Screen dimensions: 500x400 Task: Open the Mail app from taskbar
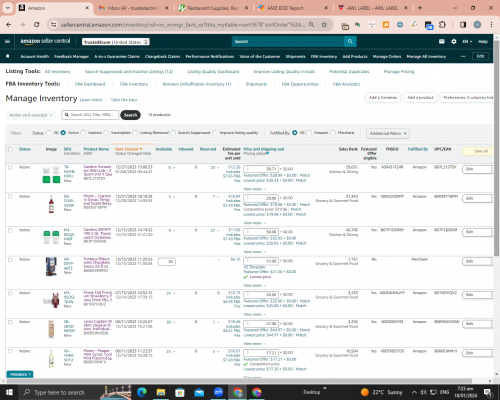199,392
